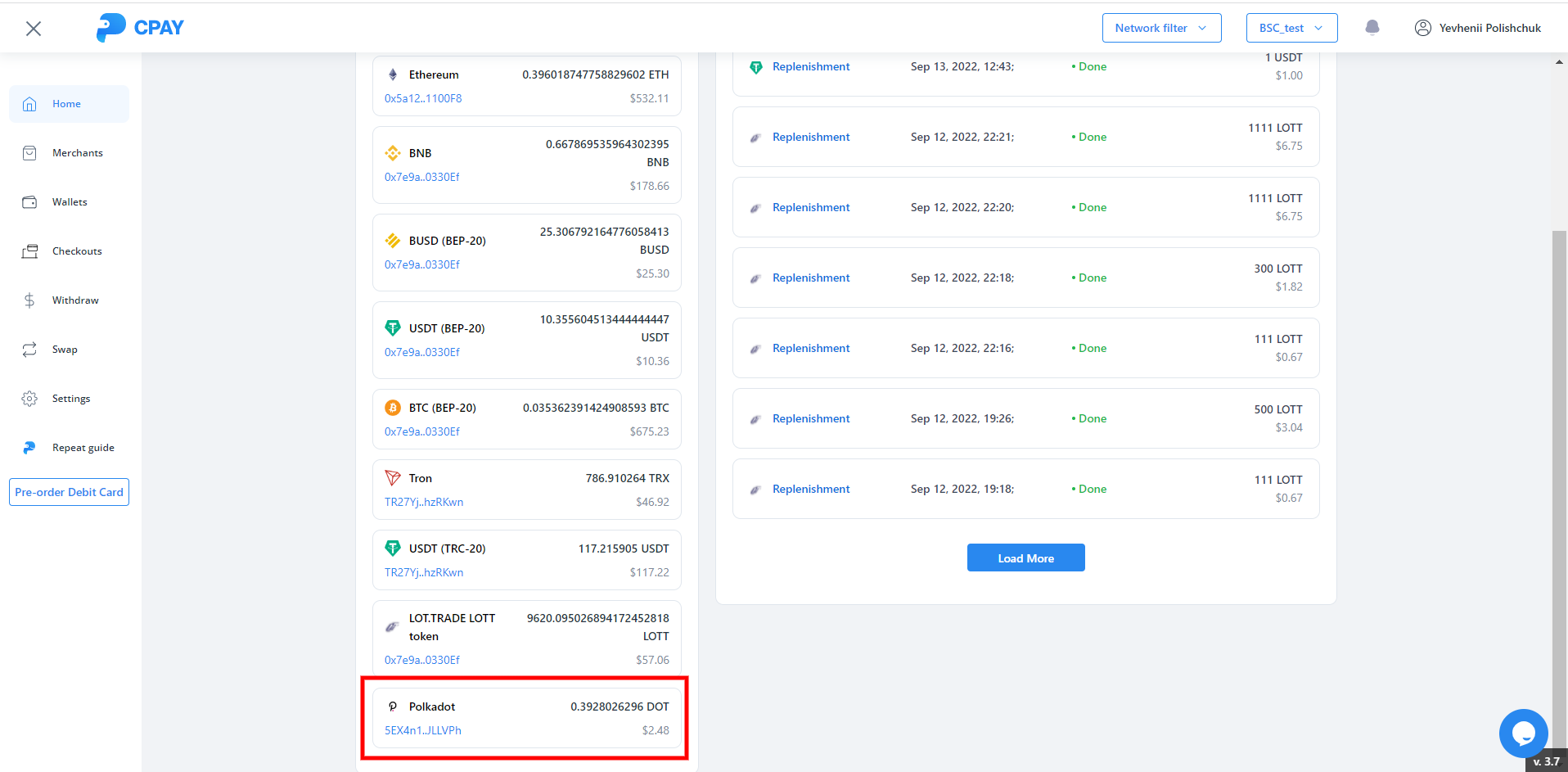Image resolution: width=1568 pixels, height=772 pixels.
Task: Click Pre-order Debit Card button
Action: click(x=69, y=492)
